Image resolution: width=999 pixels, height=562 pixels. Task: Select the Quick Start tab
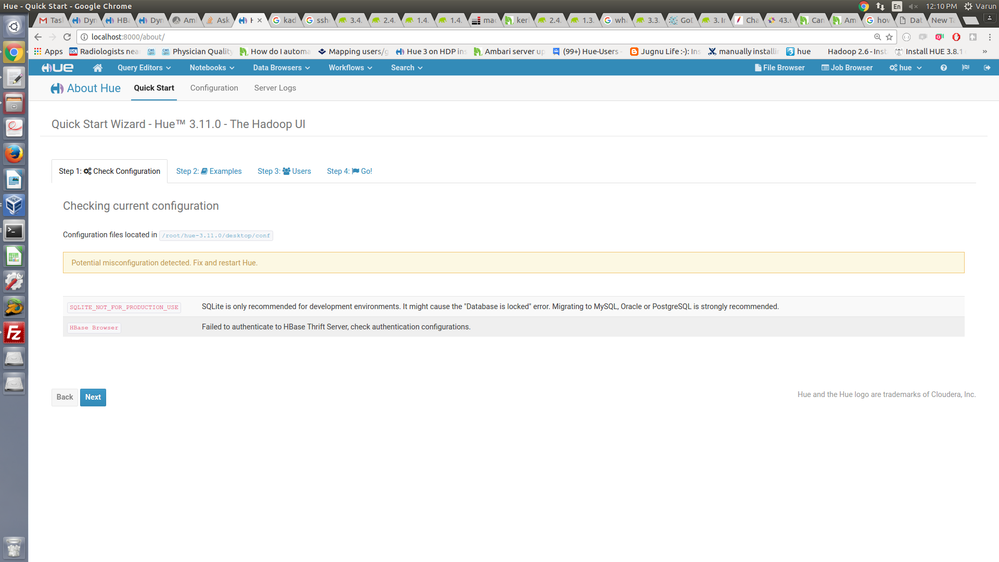pyautogui.click(x=154, y=88)
